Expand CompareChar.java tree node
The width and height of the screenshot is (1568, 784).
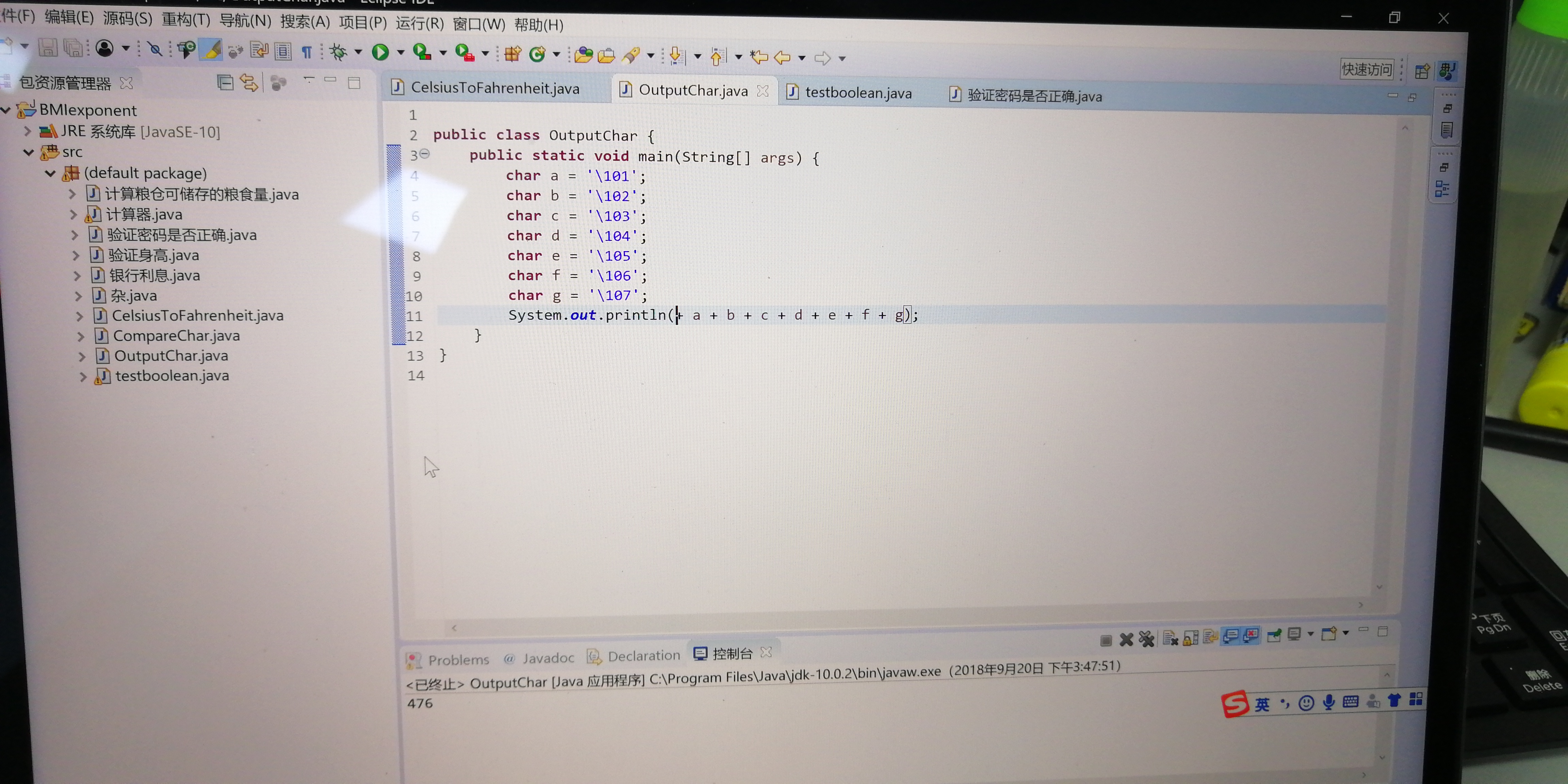[80, 336]
